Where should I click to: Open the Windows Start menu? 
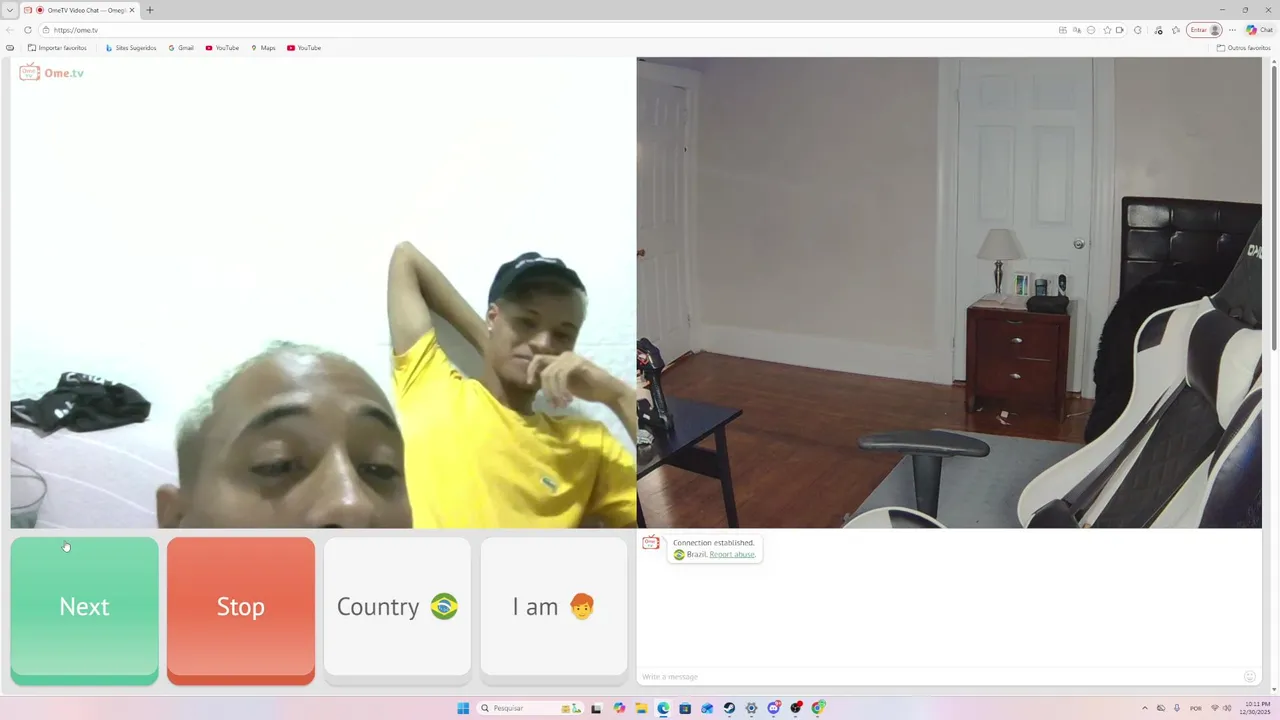[x=463, y=708]
